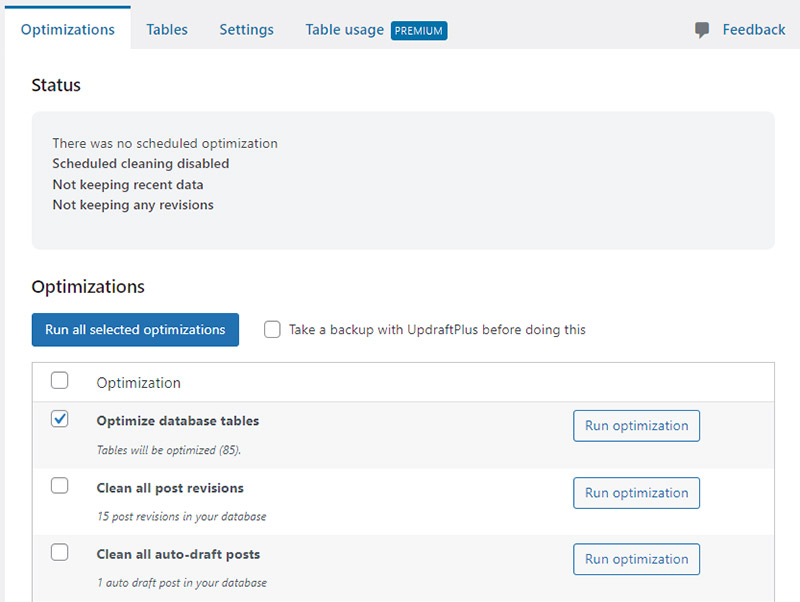
Task: Enable Clean all auto-draft posts
Action: click(59, 552)
